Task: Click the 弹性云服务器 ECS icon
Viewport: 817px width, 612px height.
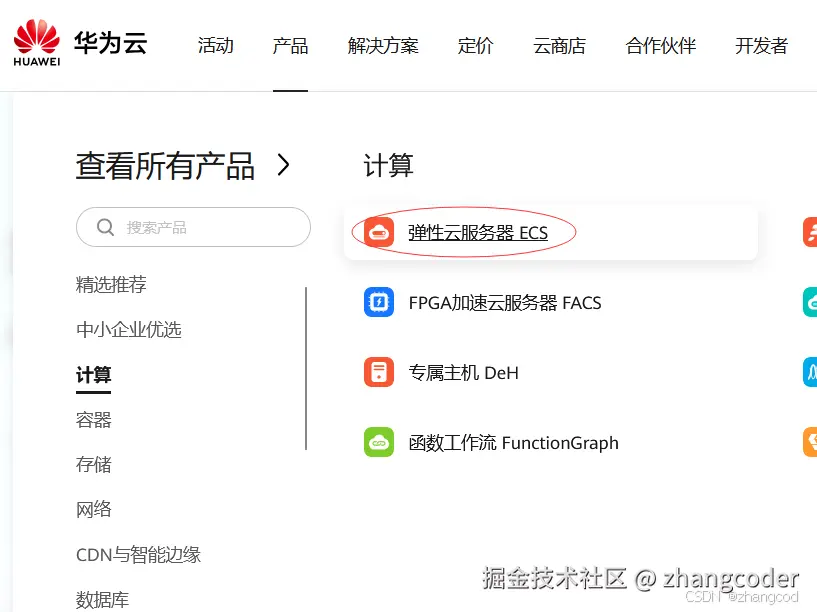Action: click(379, 232)
